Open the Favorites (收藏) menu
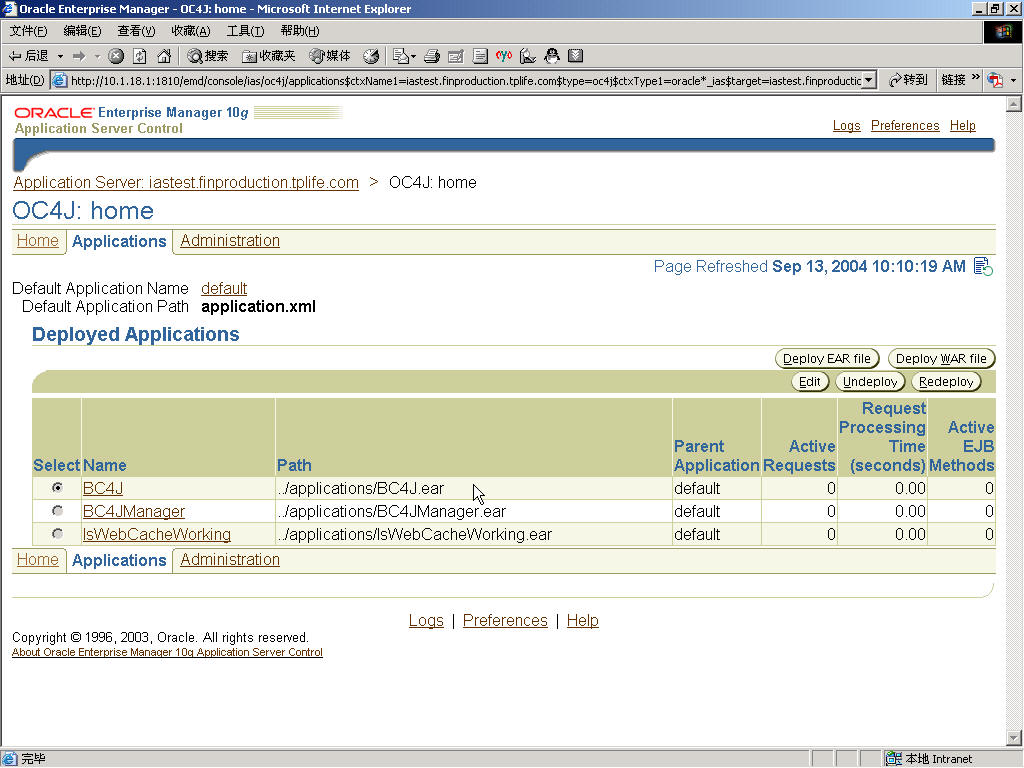Viewport: 1024px width, 768px height. point(191,31)
